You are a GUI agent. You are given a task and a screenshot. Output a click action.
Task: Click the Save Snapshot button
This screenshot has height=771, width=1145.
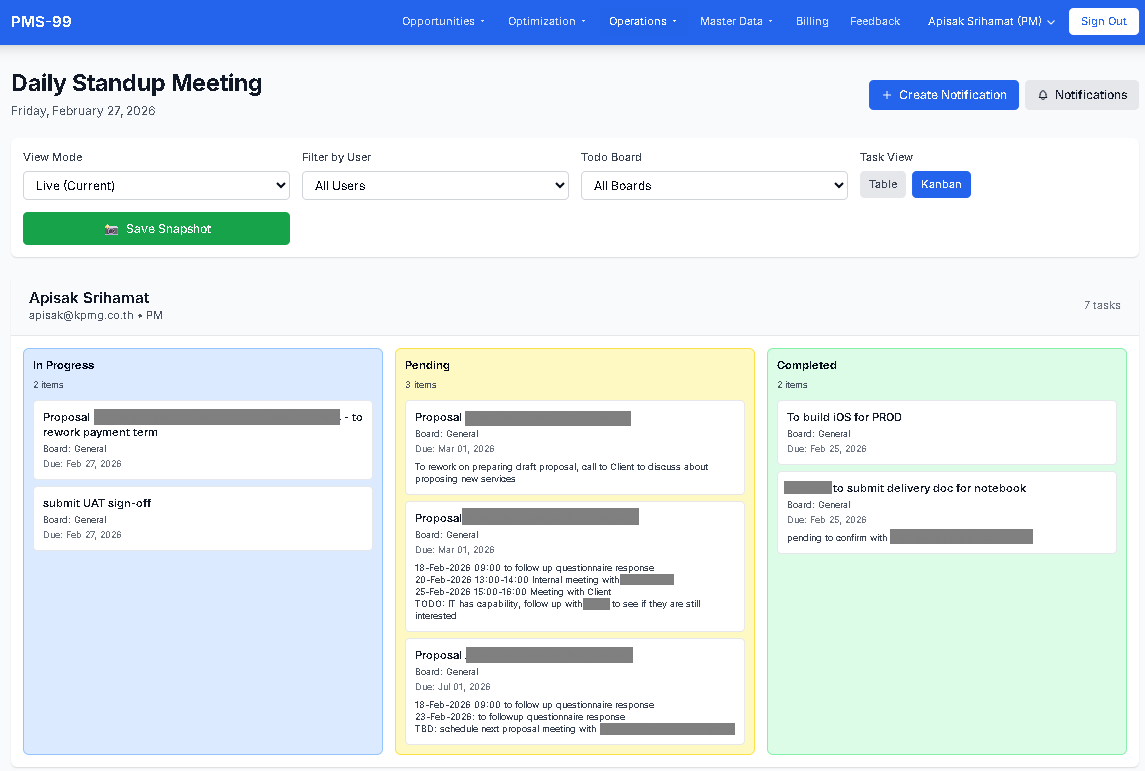click(x=156, y=228)
